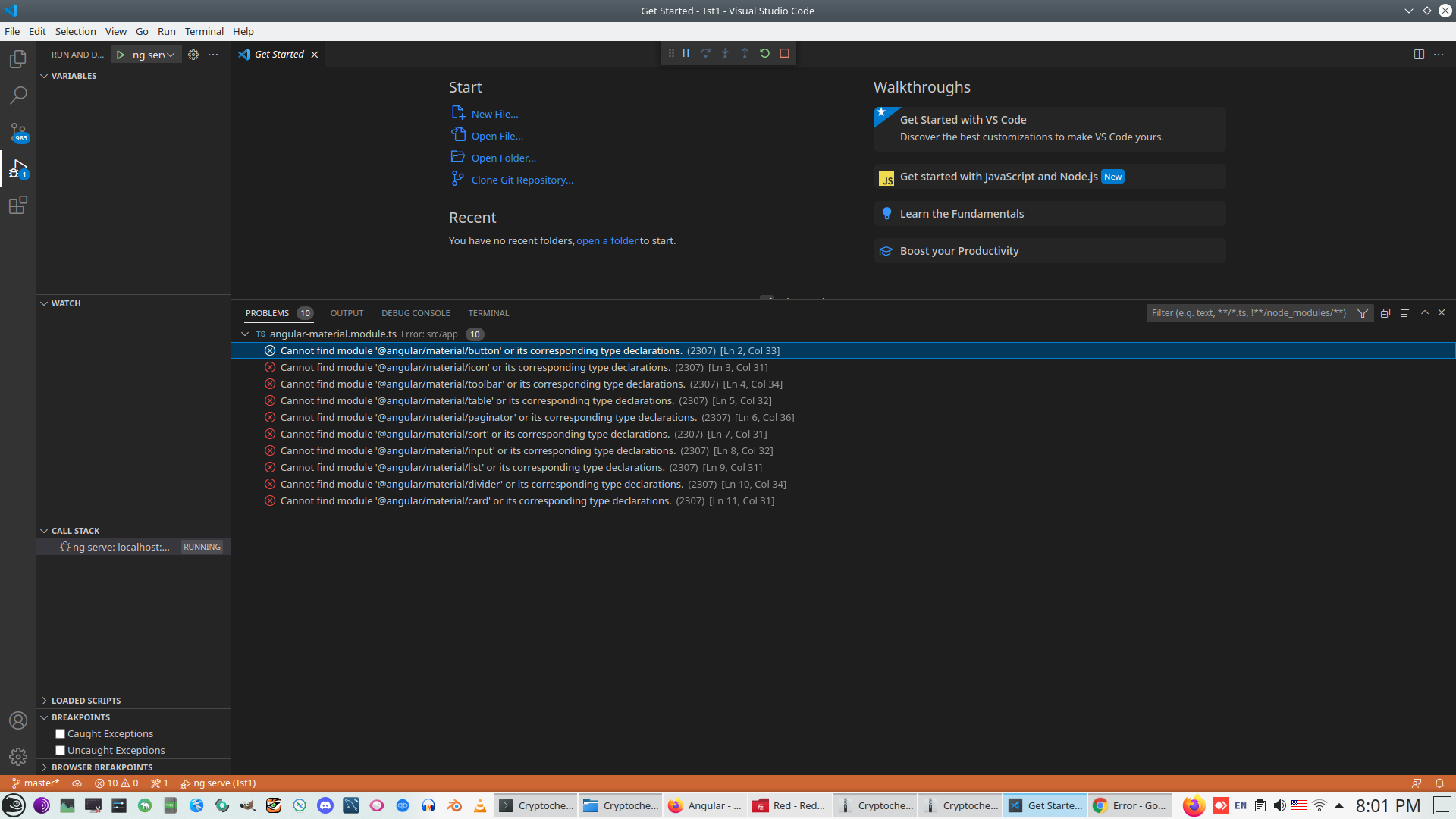This screenshot has height=819, width=1456.
Task: Expand the Browser Breakpoints section
Action: point(102,767)
